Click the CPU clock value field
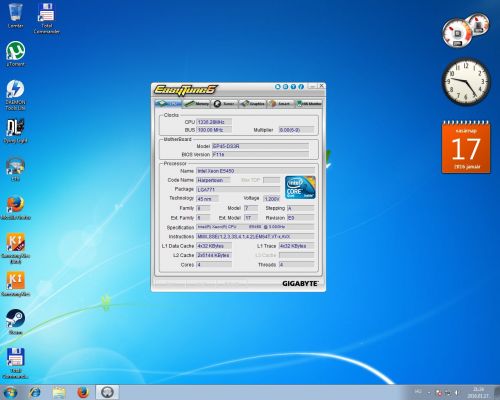The width and height of the screenshot is (500, 400). point(214,122)
